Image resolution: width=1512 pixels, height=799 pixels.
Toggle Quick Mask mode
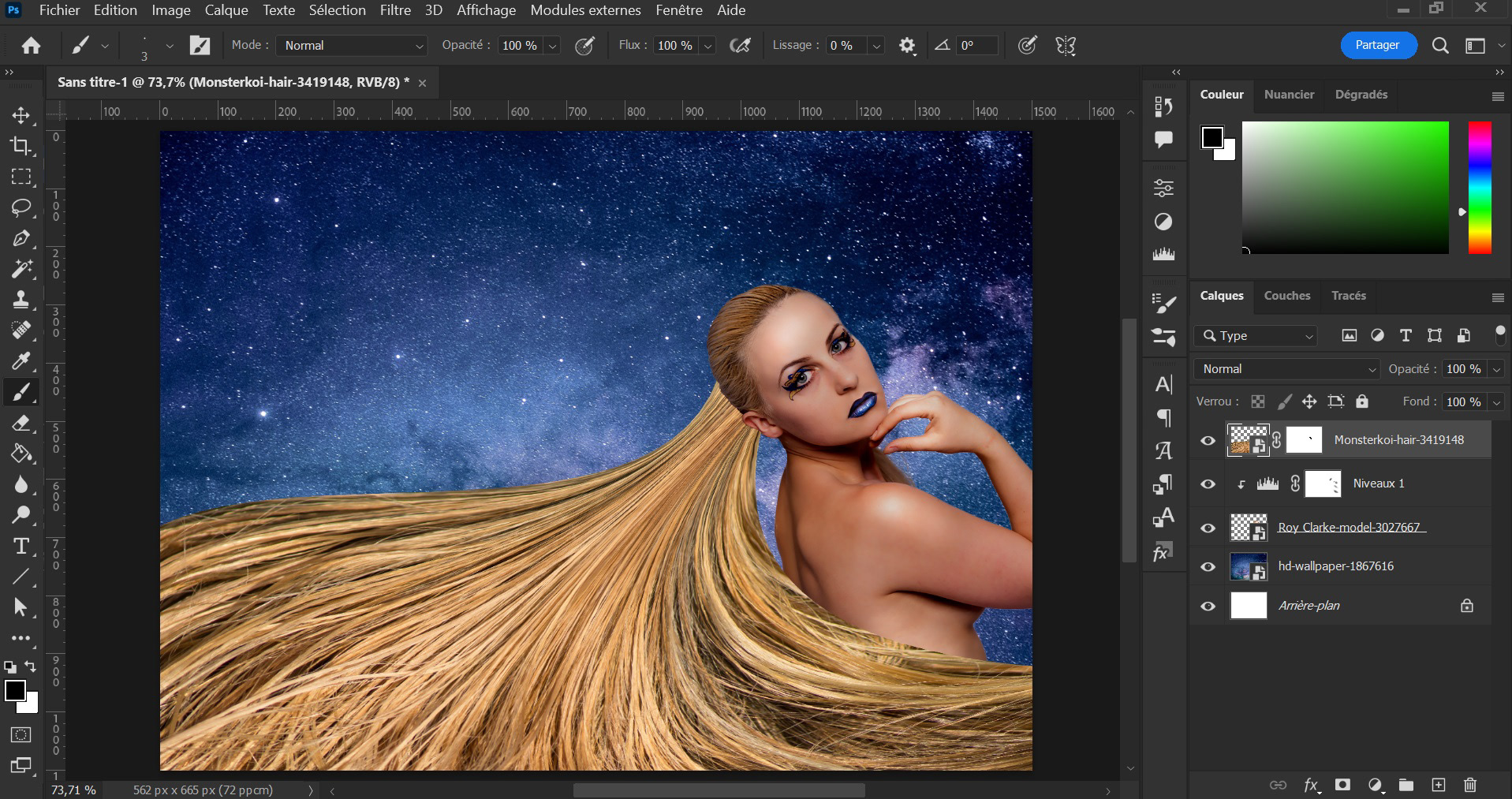coord(21,735)
